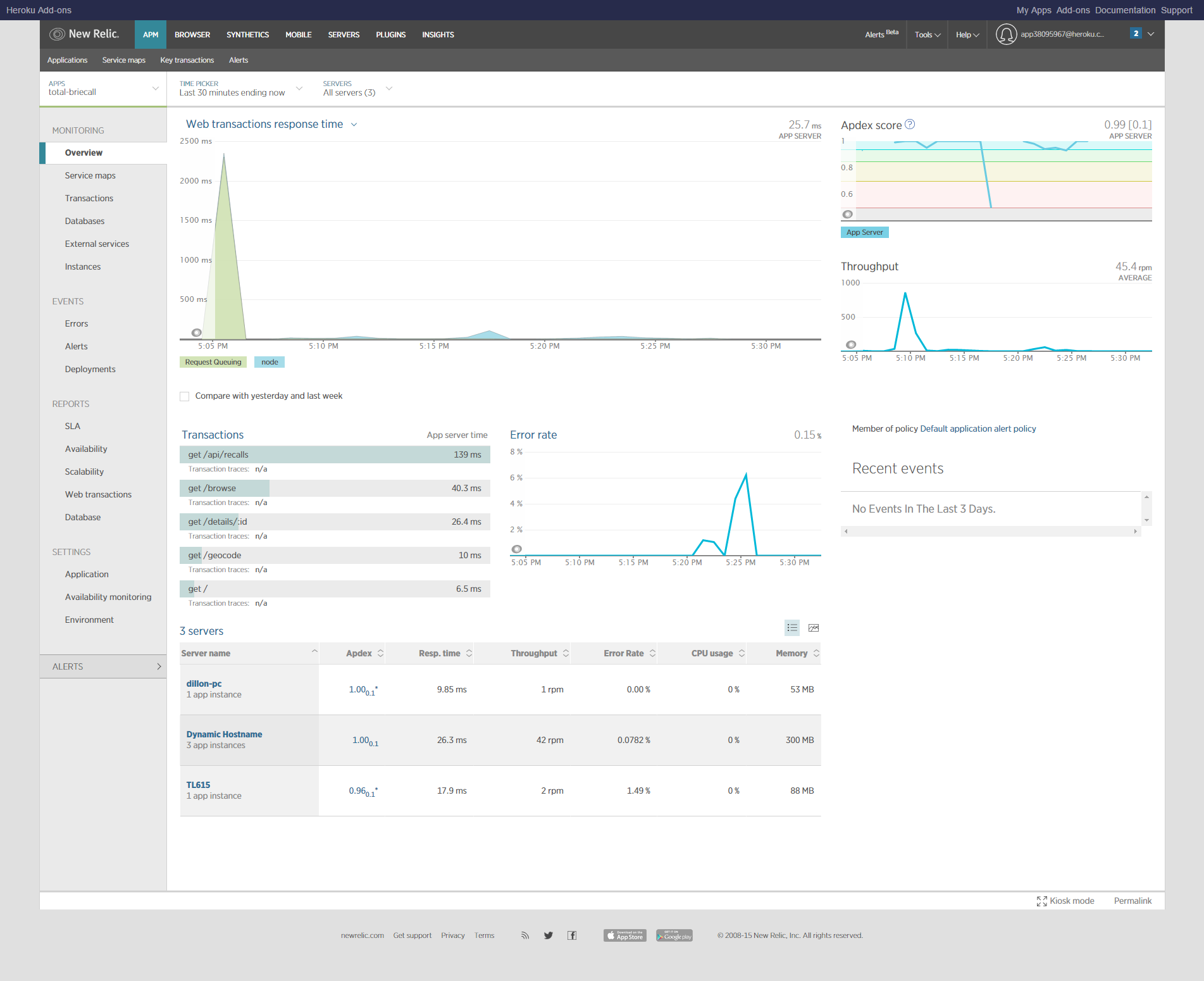
Task: Open the Twitter icon in footer
Action: [549, 935]
